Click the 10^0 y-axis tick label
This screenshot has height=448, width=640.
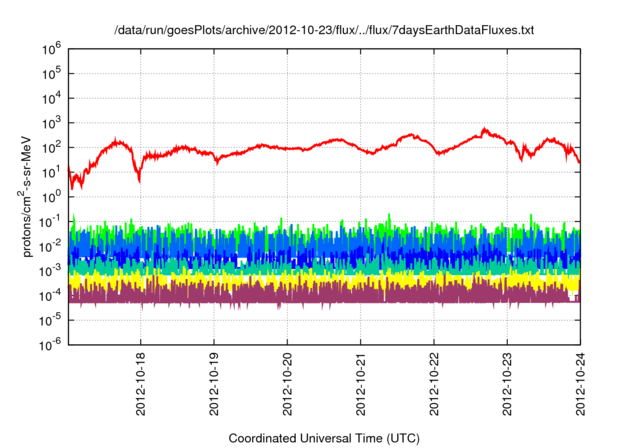click(x=51, y=196)
